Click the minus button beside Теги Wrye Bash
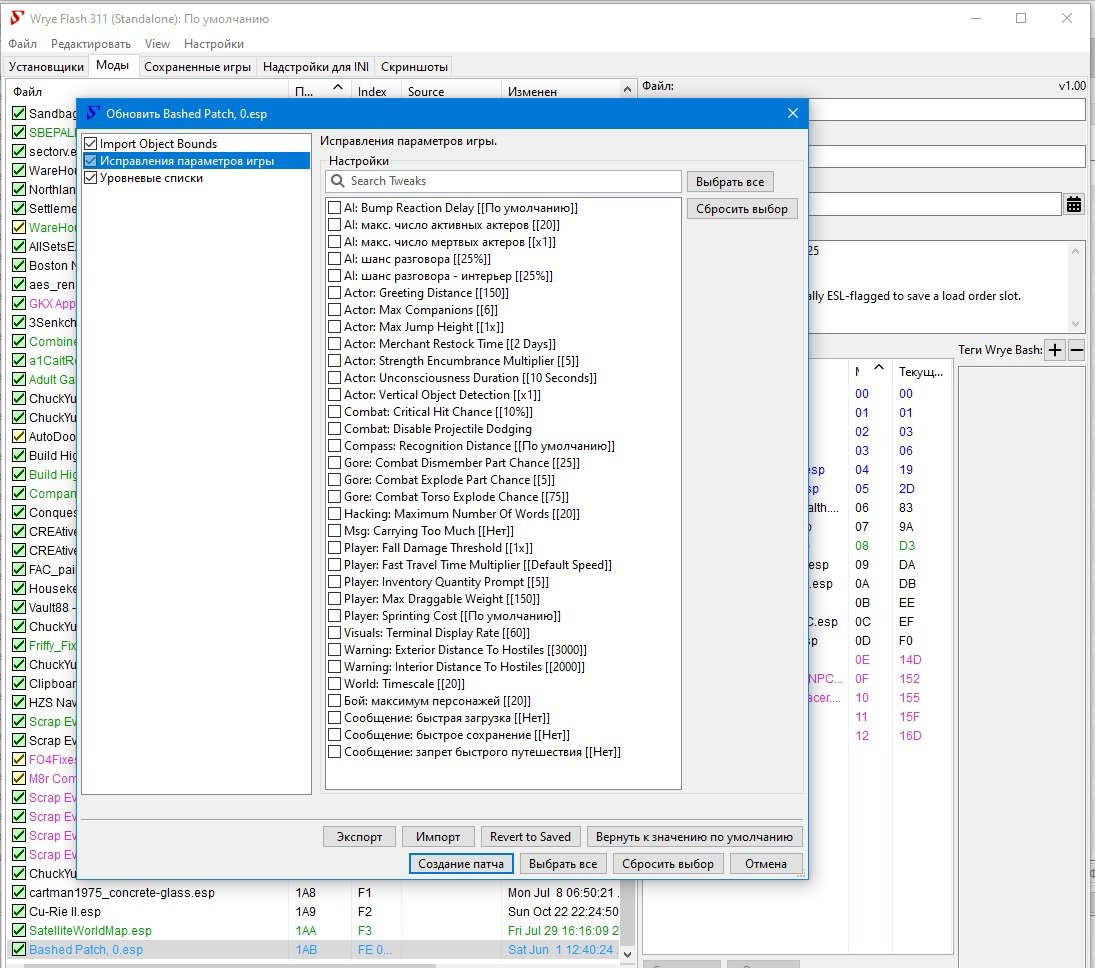 pyautogui.click(x=1077, y=349)
